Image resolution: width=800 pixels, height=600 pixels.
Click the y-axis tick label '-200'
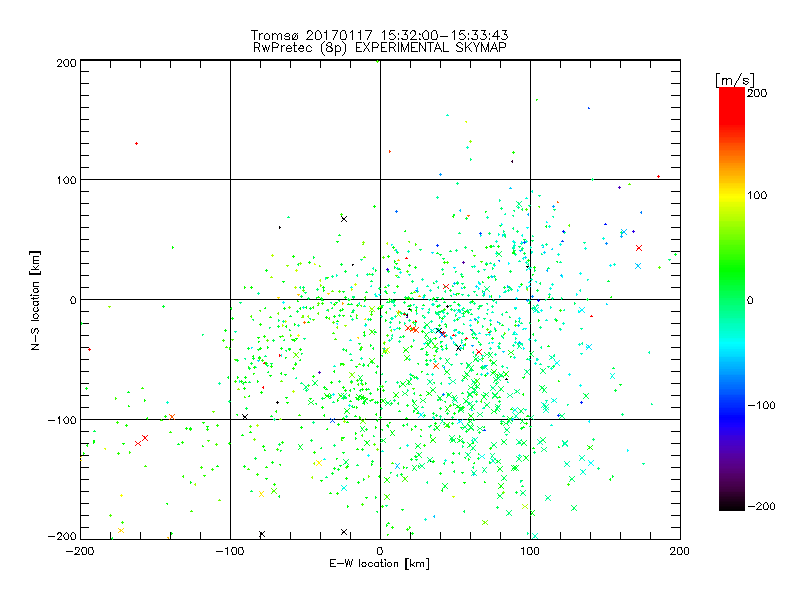tap(62, 536)
